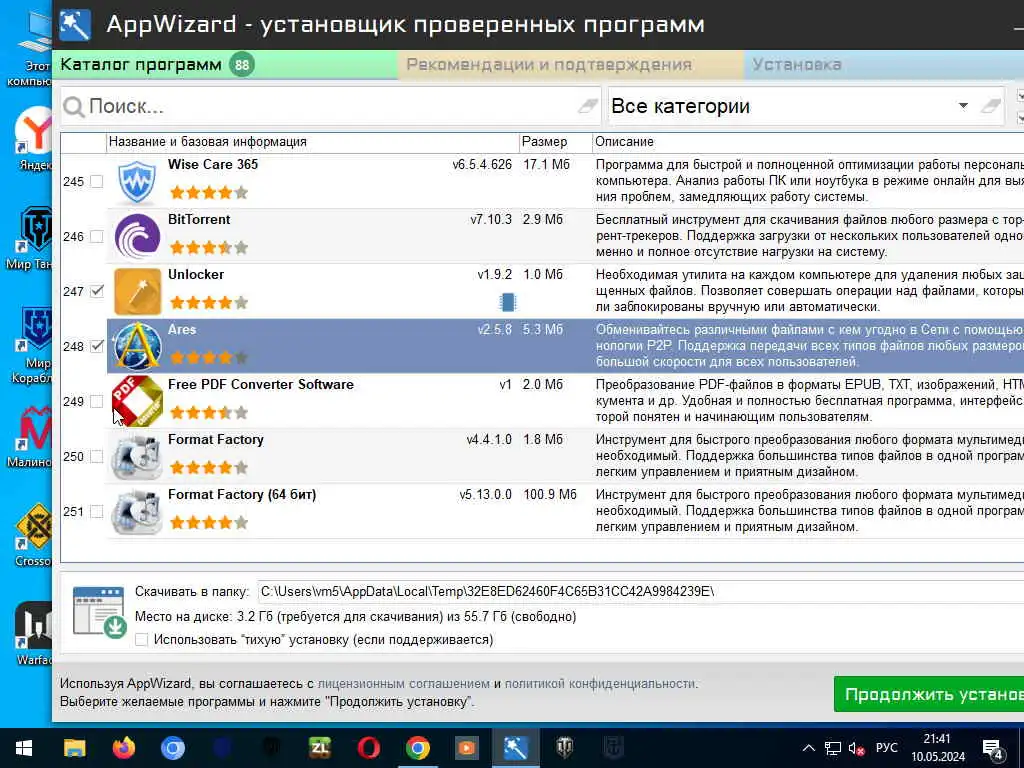Click the Описание column header
Screen dimensions: 1024x768
tap(808, 142)
